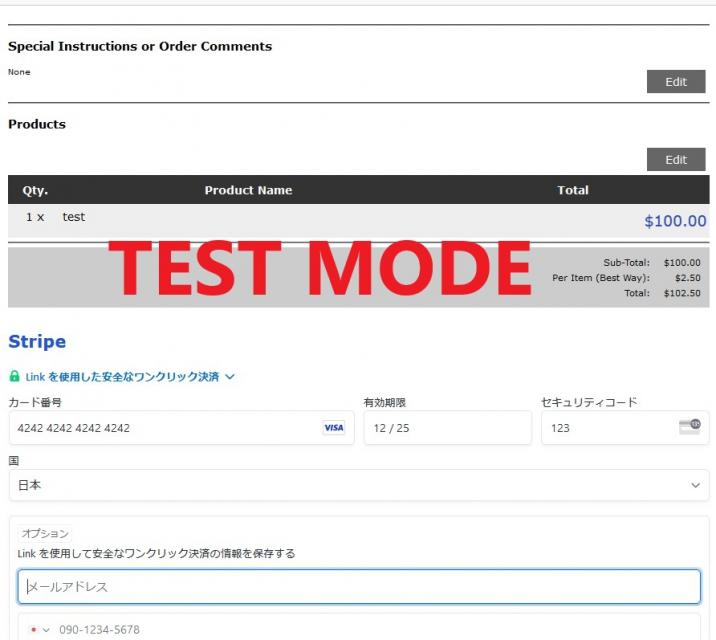The width and height of the screenshot is (716, 640).
Task: Click the CVC card icon in security field
Action: pyautogui.click(x=690, y=426)
